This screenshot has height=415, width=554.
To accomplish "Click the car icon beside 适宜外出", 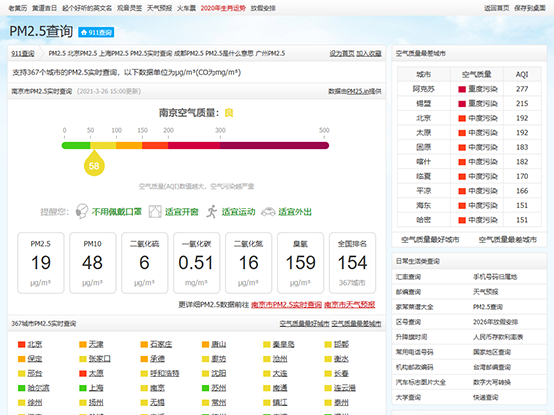I will [268, 212].
